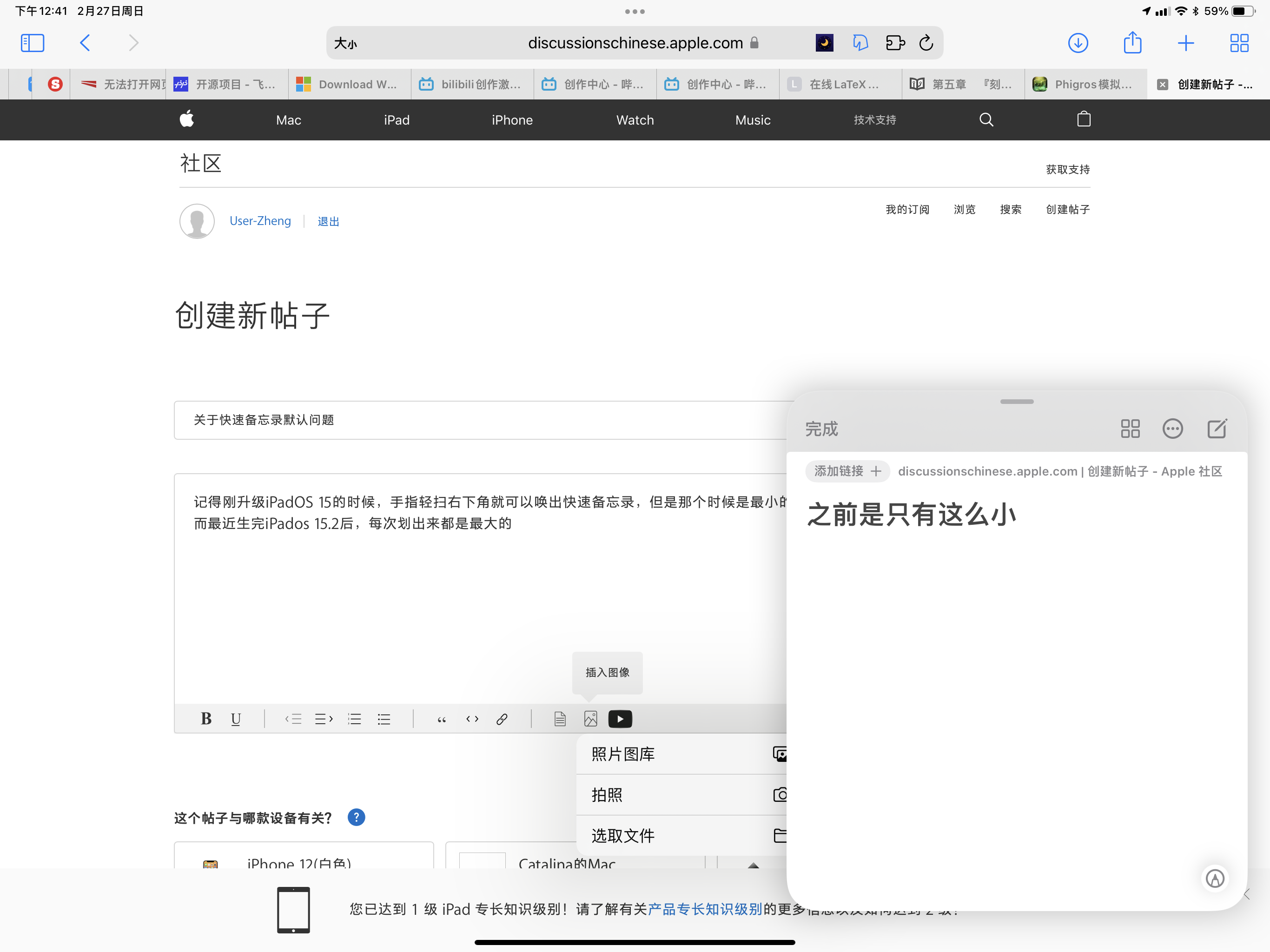This screenshot has height=952, width=1270.
Task: Tap Done in the Quick Note
Action: click(821, 429)
